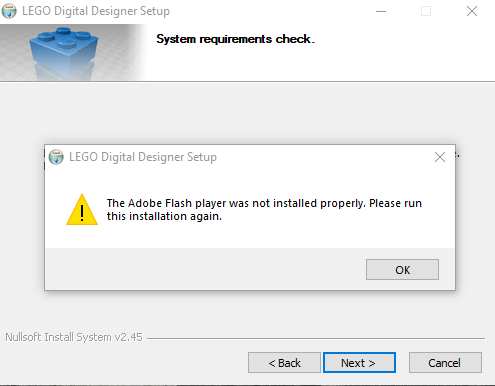
Task: Close the main Setup window
Action: click(472, 11)
